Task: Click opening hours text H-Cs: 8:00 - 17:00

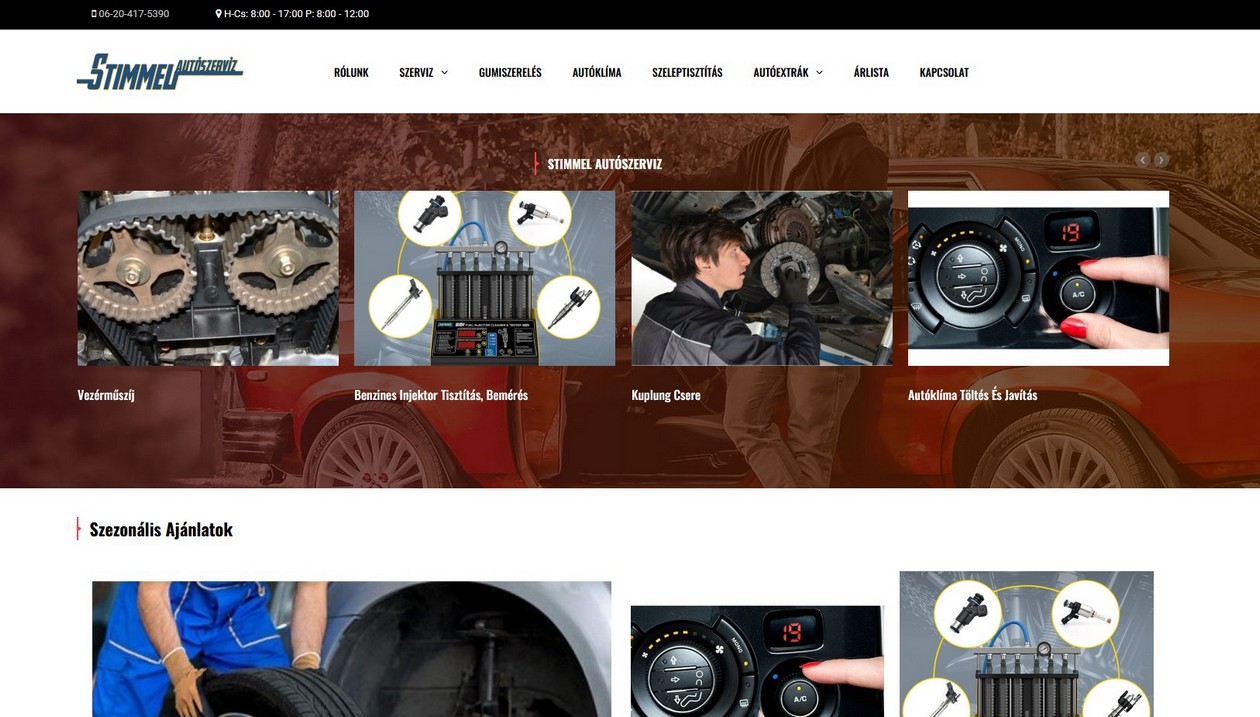Action: tap(263, 14)
